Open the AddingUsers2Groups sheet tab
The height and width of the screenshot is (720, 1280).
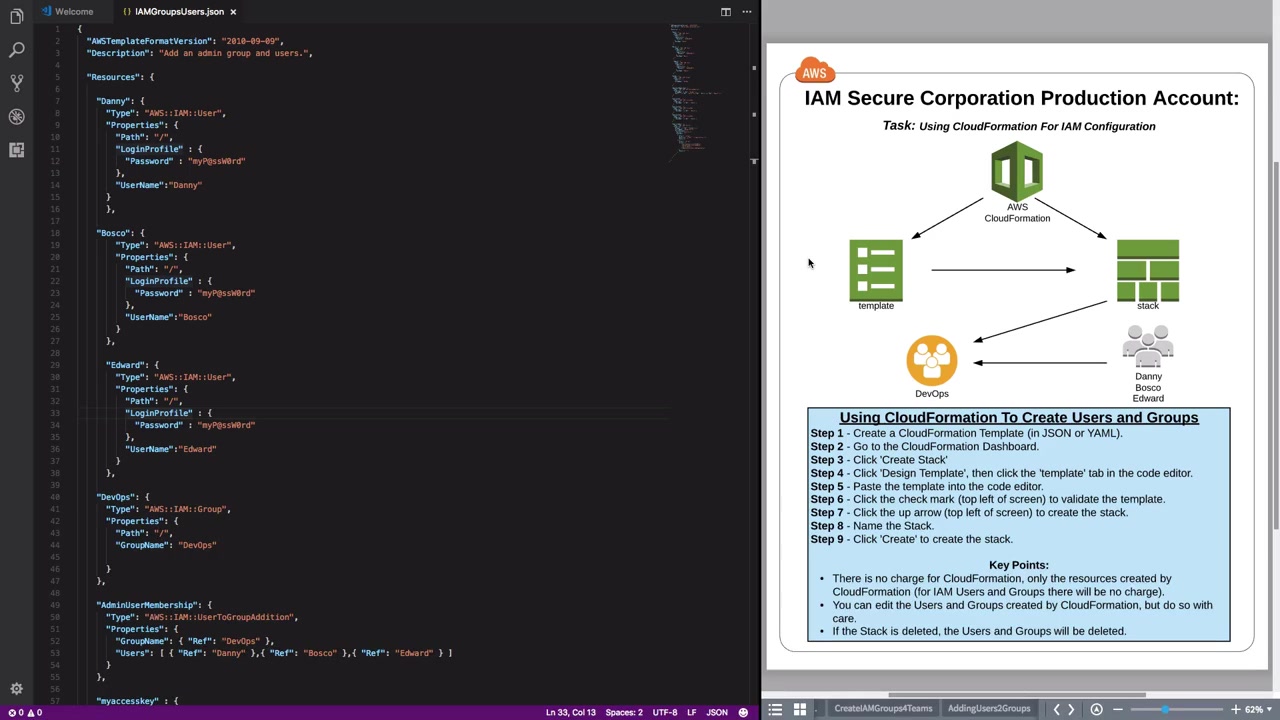(989, 709)
